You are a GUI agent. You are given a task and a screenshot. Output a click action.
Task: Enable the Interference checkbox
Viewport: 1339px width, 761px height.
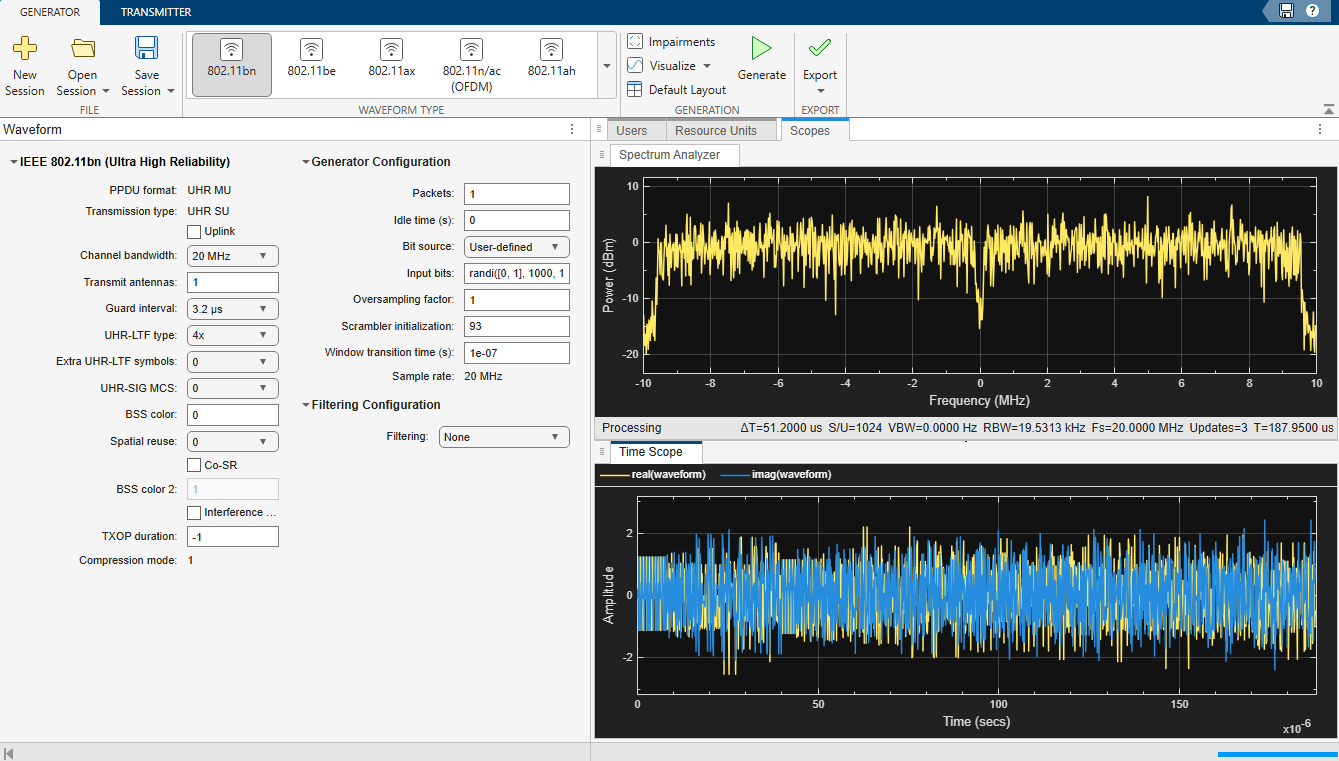coord(194,513)
